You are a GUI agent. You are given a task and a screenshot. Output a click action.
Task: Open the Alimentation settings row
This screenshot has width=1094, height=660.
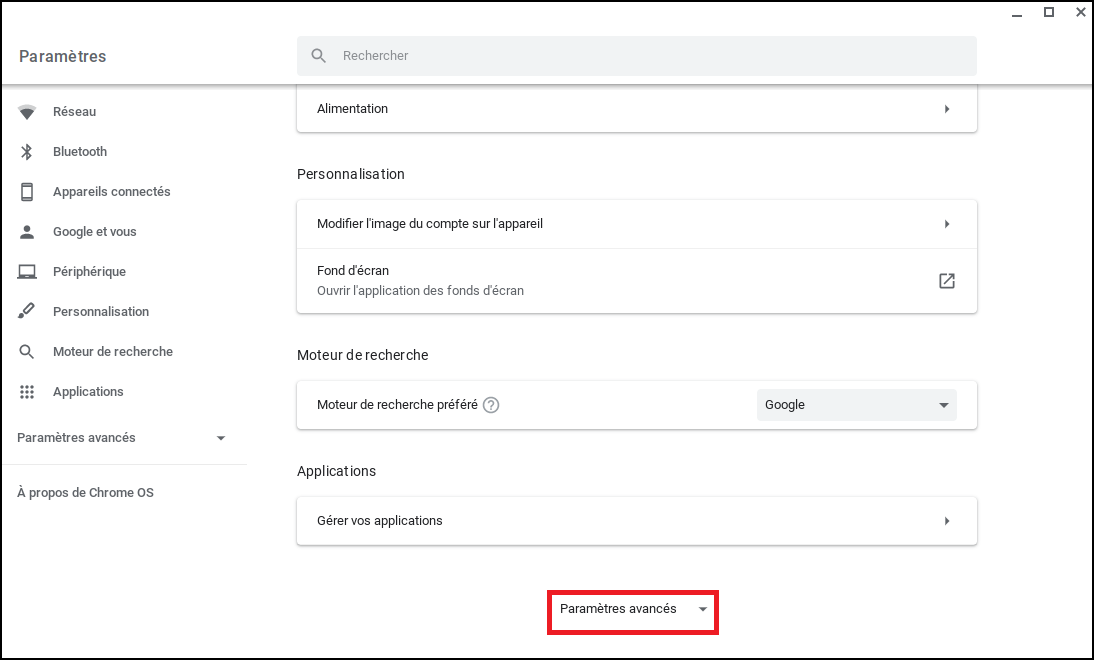coord(636,109)
